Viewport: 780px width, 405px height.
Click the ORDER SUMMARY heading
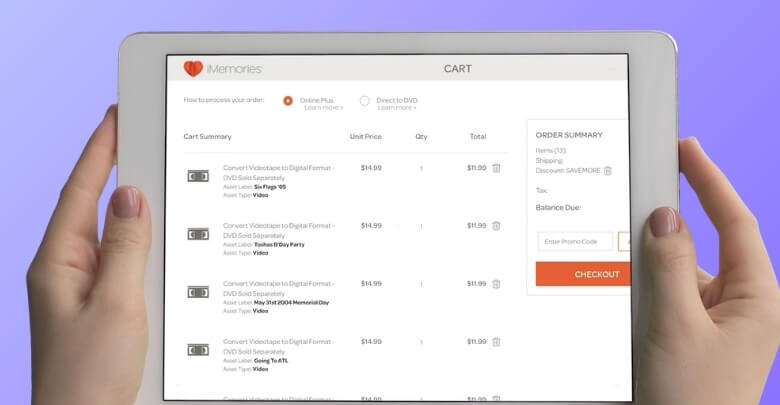pyautogui.click(x=569, y=135)
